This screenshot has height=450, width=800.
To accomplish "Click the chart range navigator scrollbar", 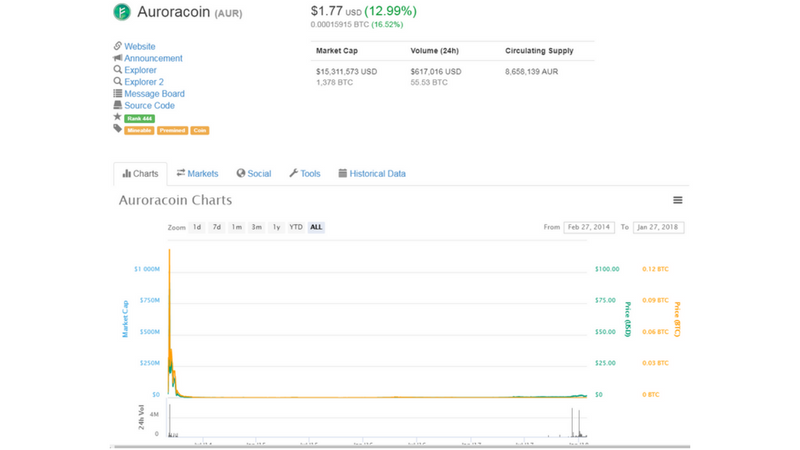I will pos(400,447).
